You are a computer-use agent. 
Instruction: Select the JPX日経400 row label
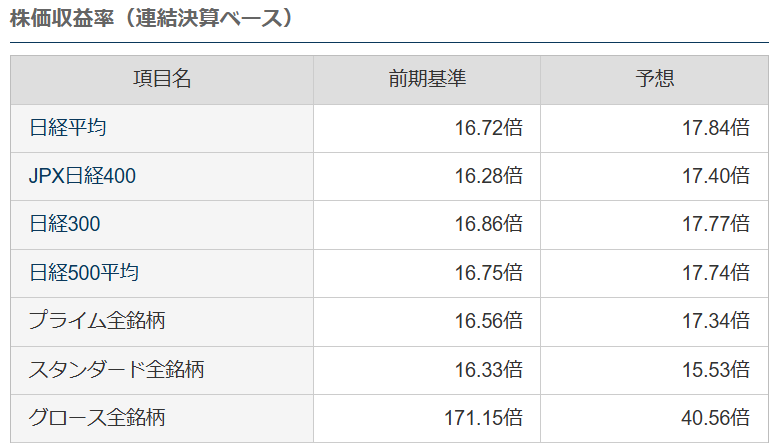(82, 176)
